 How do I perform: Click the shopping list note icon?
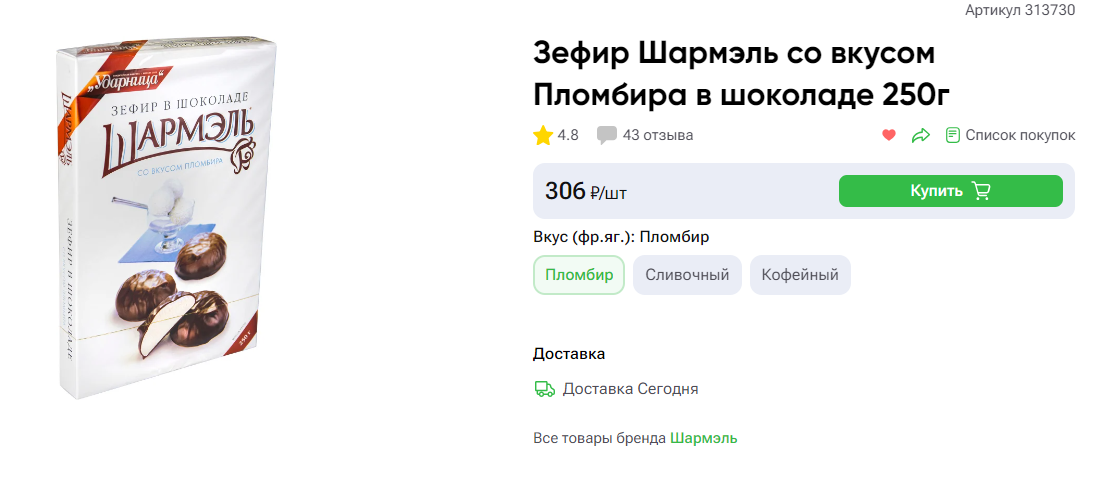point(953,135)
